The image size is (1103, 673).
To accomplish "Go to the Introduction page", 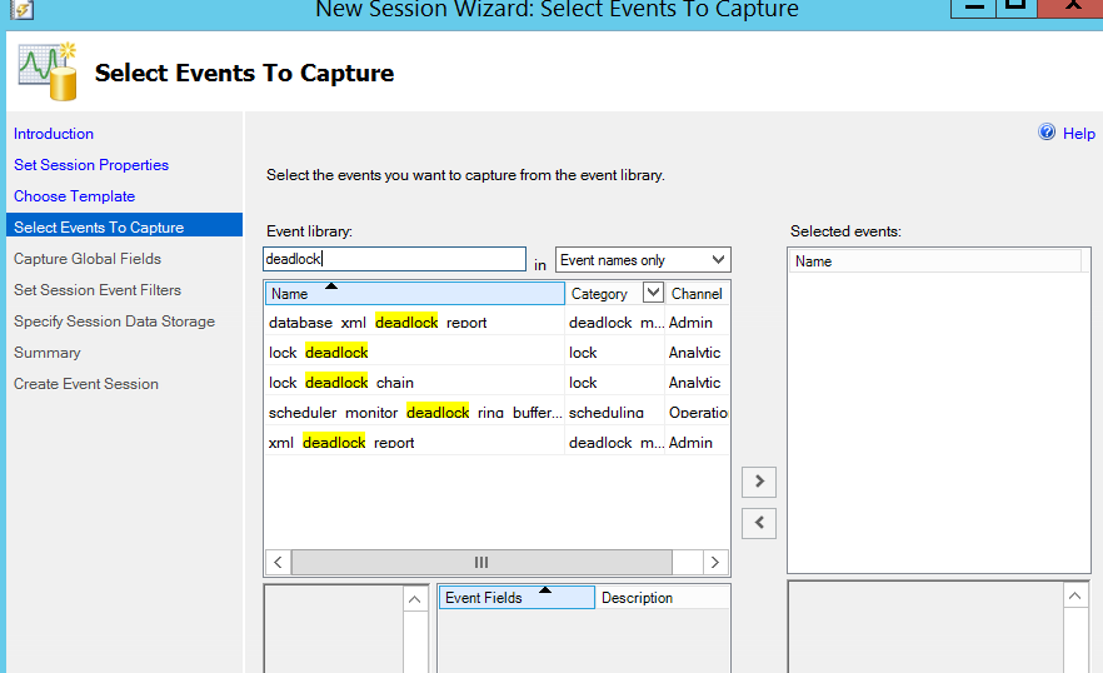I will (x=54, y=134).
